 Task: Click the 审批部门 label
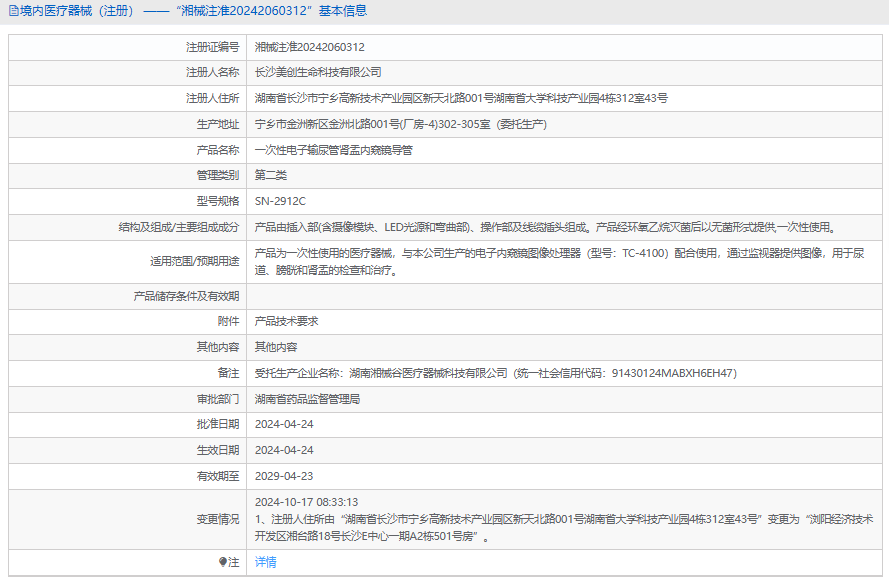pyautogui.click(x=218, y=399)
